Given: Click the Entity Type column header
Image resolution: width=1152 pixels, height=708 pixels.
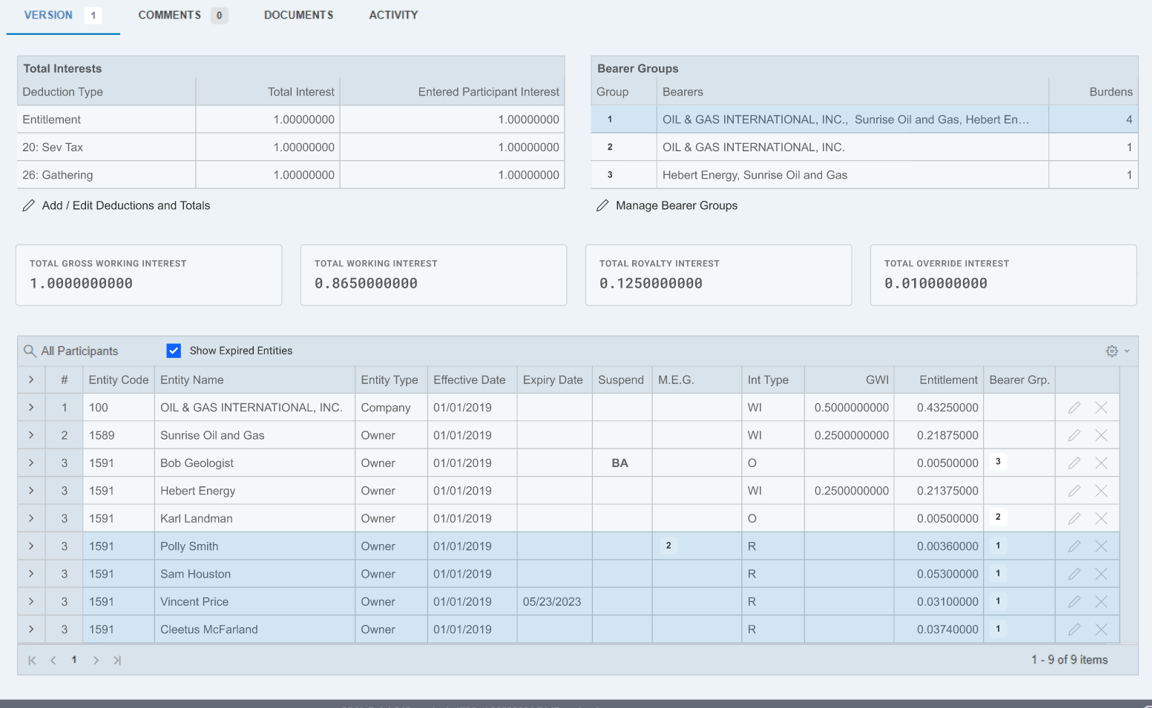Looking at the screenshot, I should (x=391, y=380).
